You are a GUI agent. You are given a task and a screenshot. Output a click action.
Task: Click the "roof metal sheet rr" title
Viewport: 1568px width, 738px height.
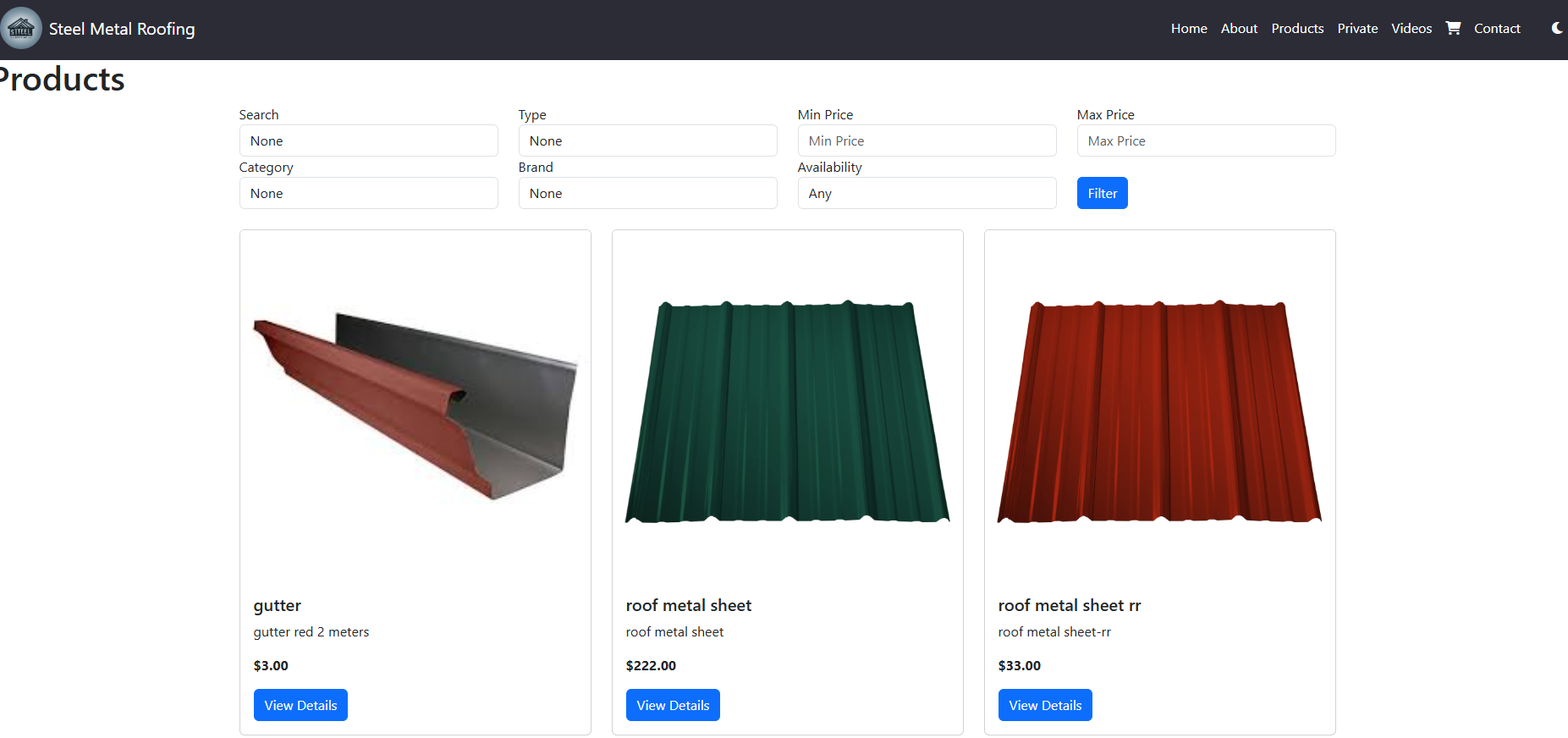pos(1070,605)
